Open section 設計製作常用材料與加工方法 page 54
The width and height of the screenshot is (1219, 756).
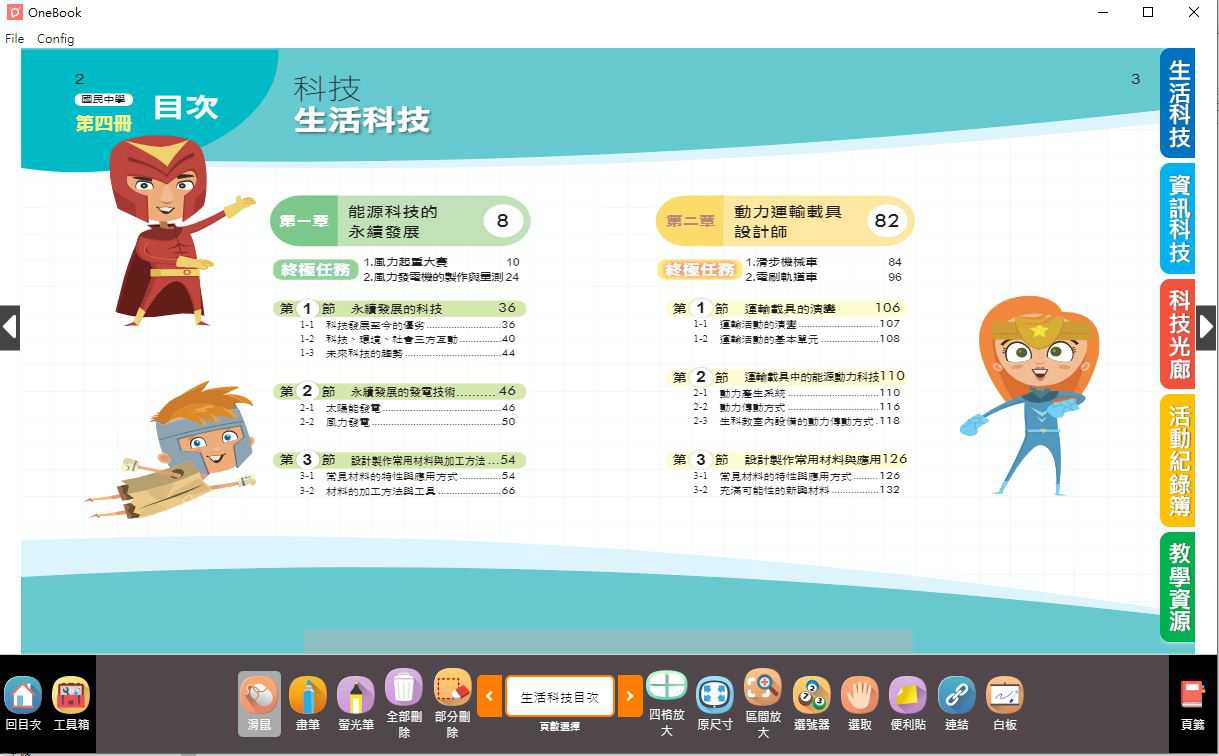pyautogui.click(x=400, y=460)
